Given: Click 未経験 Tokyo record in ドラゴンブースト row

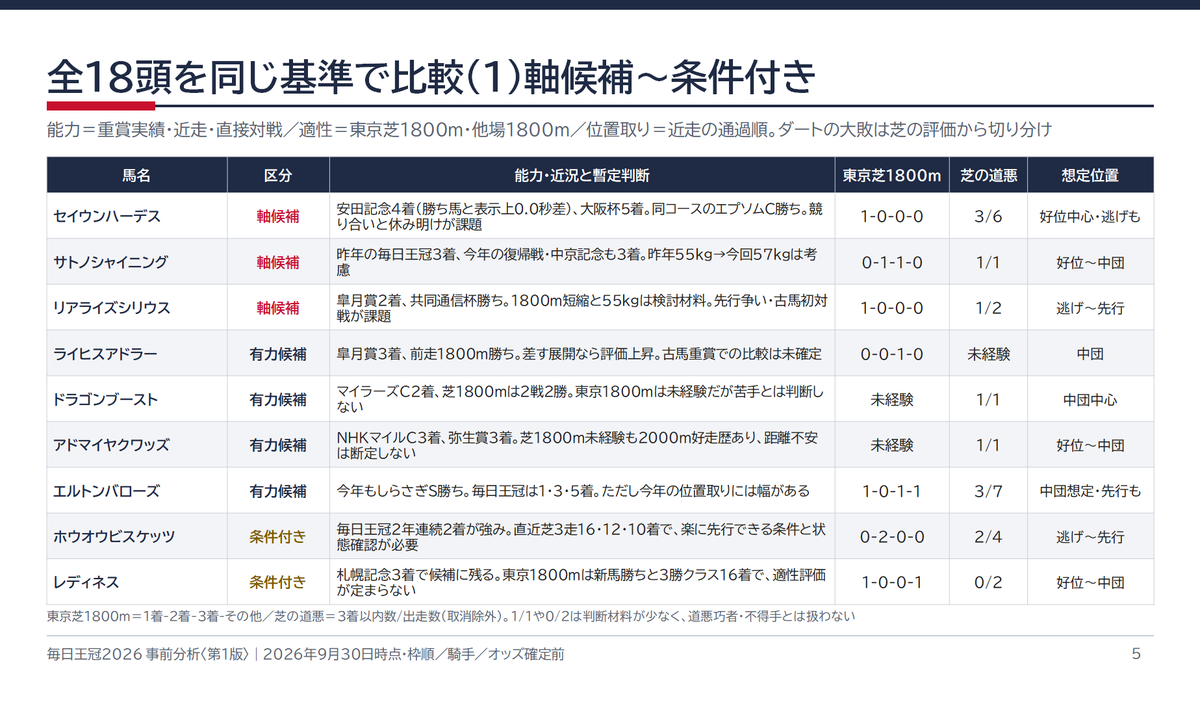Looking at the screenshot, I should coord(892,399).
